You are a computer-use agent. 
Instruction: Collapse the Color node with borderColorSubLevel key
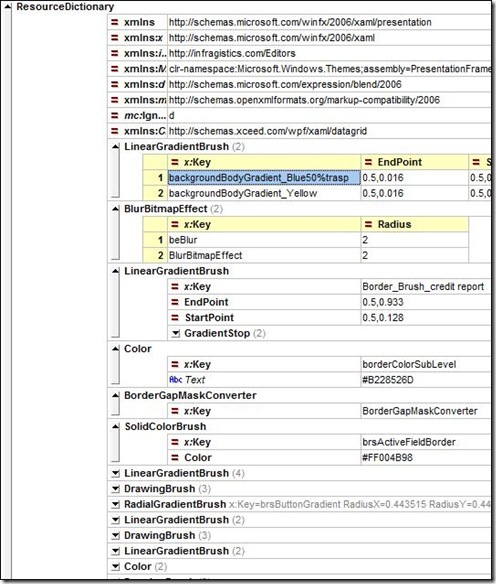click(x=115, y=349)
